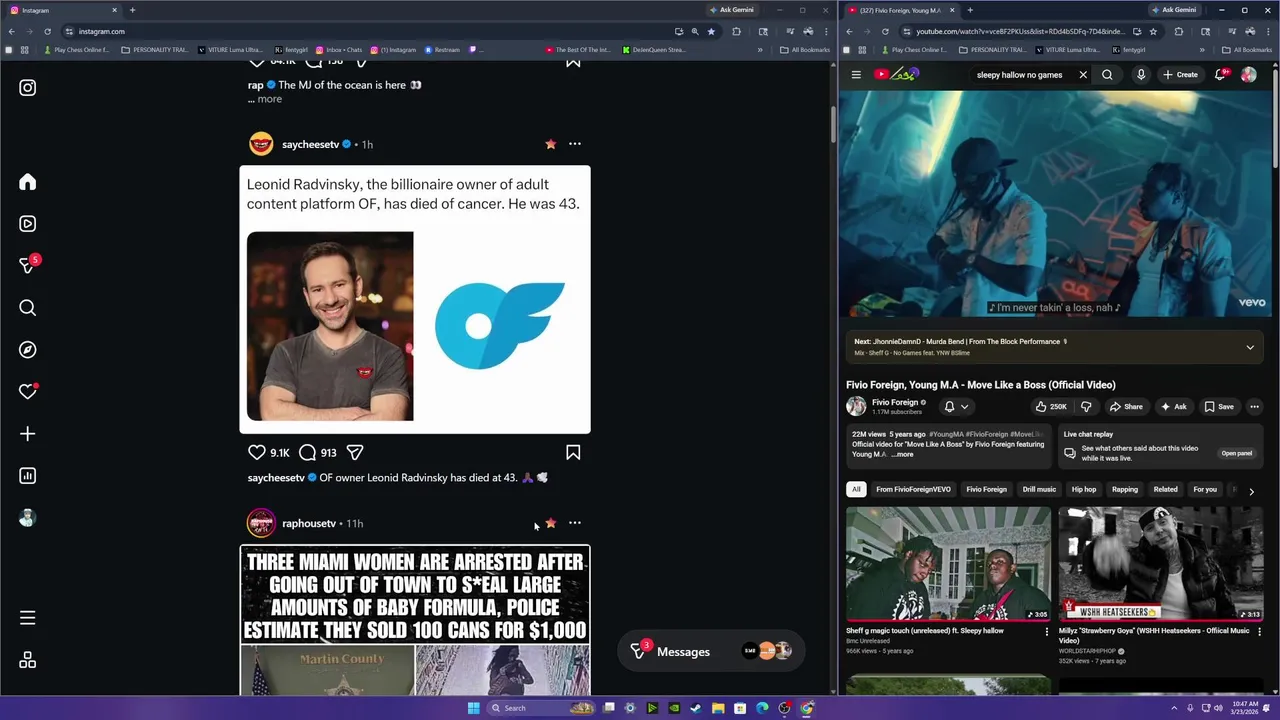
Task: Expand the Next mix queue panel
Action: (1250, 348)
